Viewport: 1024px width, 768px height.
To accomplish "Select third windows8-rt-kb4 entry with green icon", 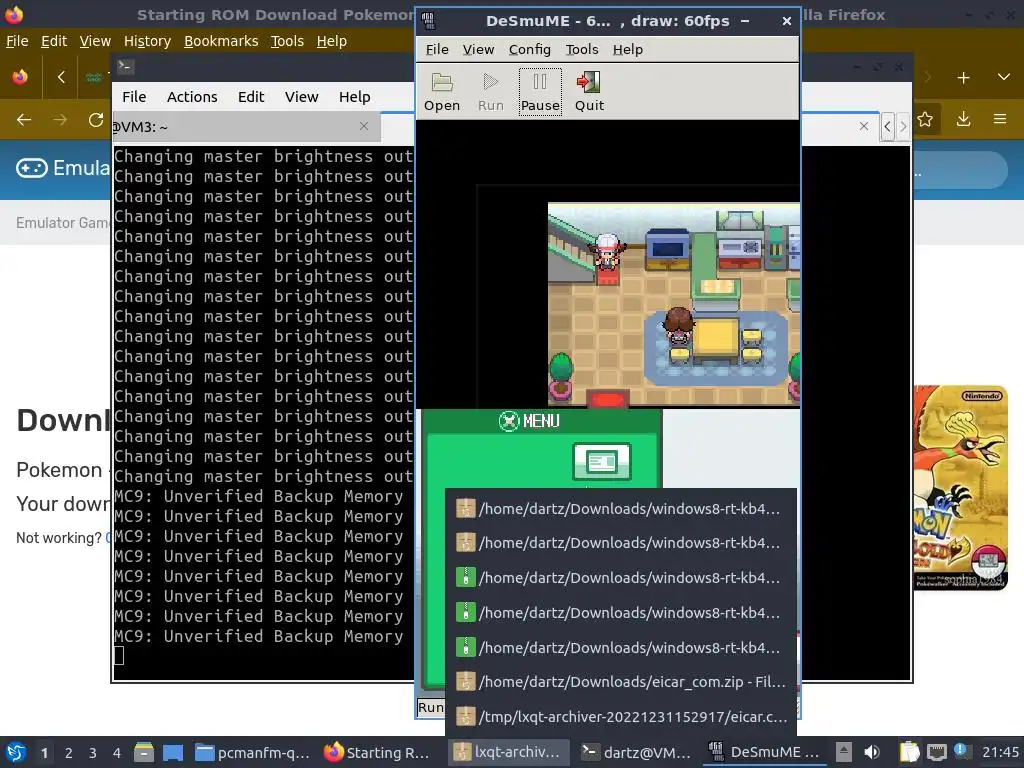I will click(x=621, y=578).
